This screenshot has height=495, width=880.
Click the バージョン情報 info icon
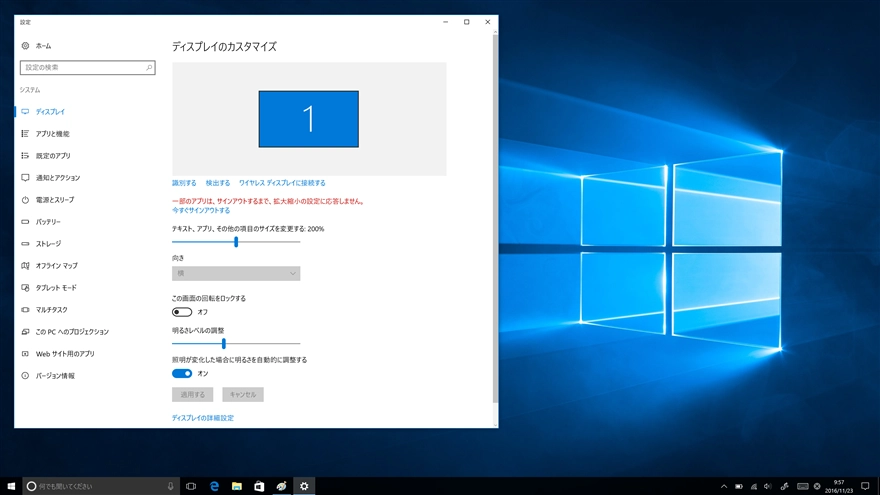25,376
